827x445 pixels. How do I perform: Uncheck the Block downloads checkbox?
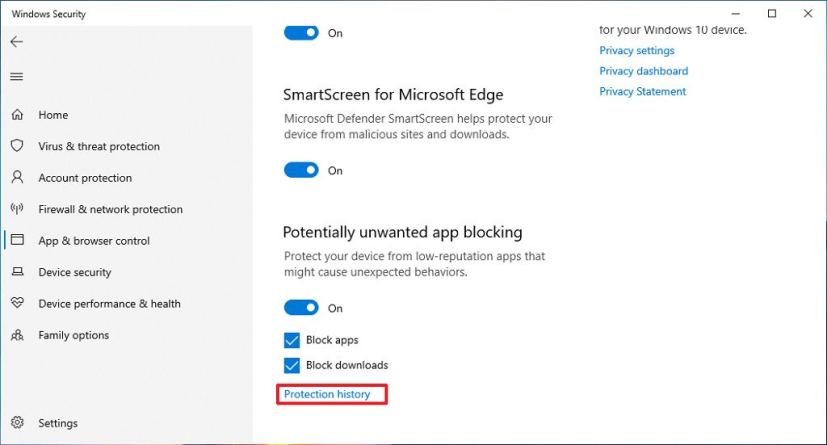point(292,365)
